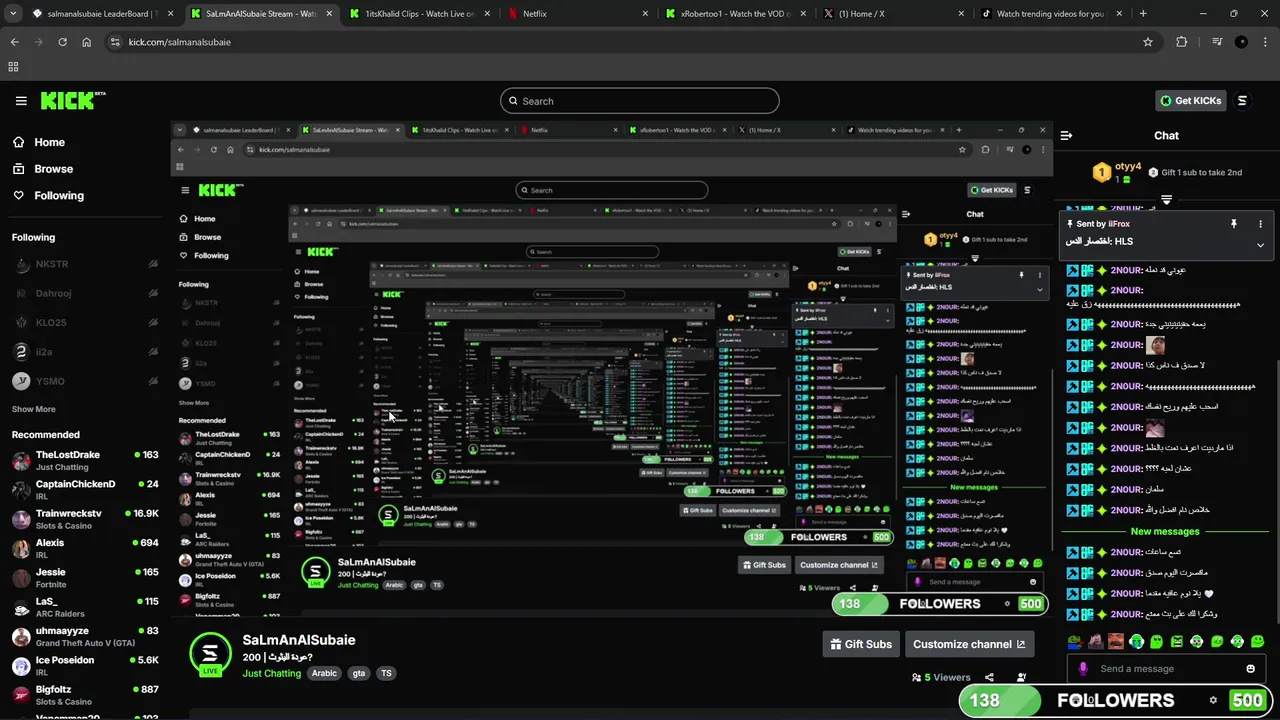
Task: Open iiFrox username in pinned message
Action: (1118, 224)
